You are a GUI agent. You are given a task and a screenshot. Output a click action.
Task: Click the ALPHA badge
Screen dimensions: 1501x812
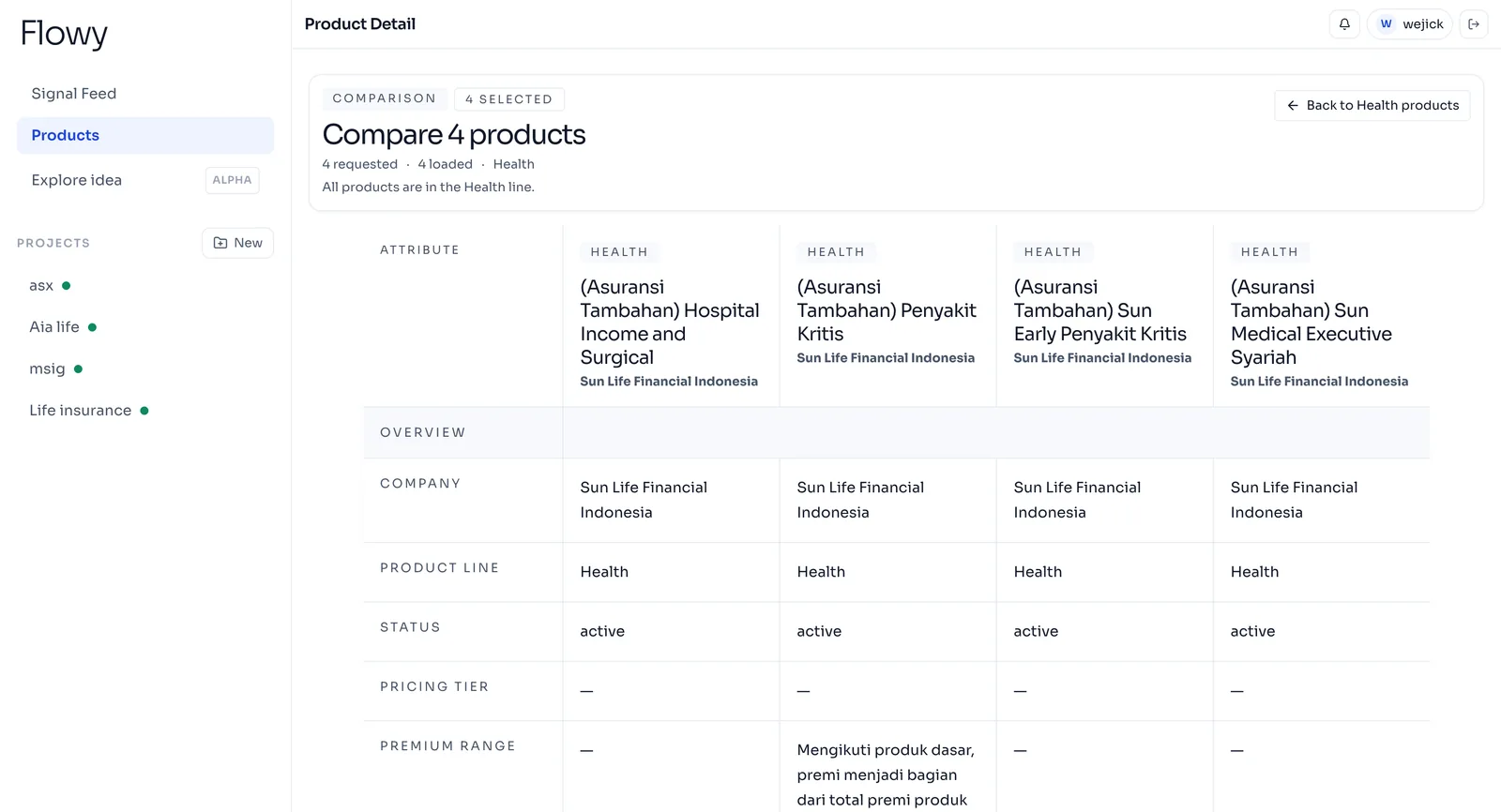(232, 180)
